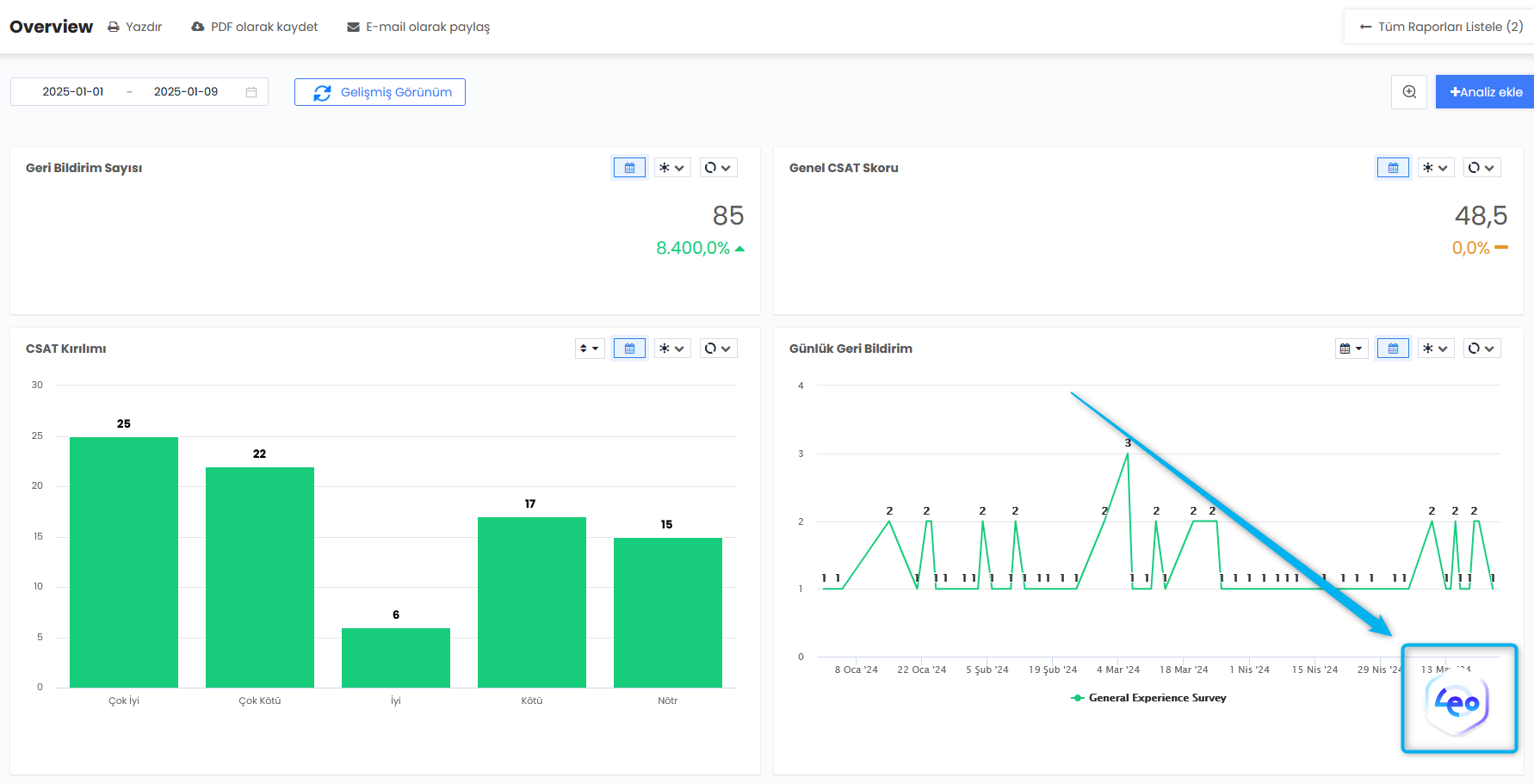Click the Yazdır print icon
The height and width of the screenshot is (784, 1534).
point(114,27)
